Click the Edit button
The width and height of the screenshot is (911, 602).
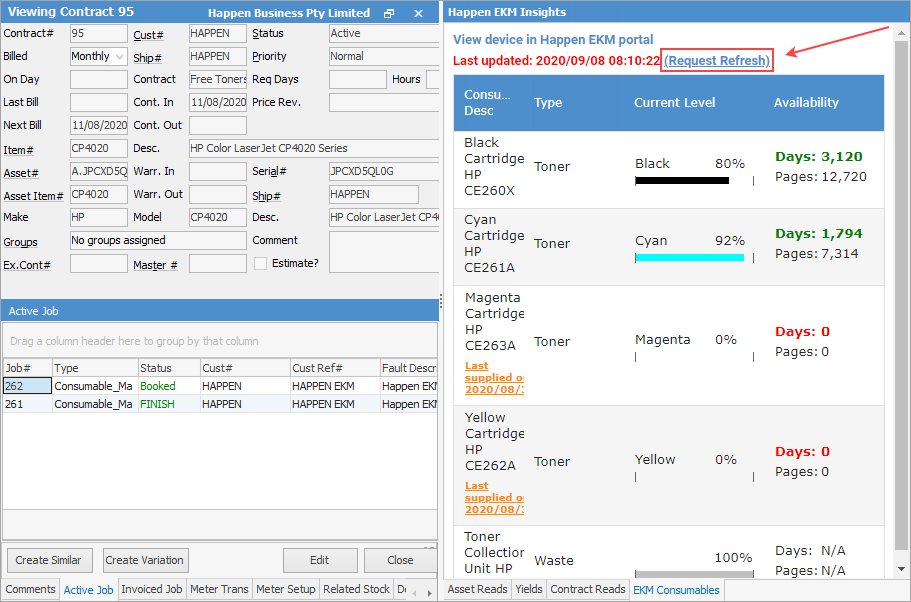(319, 560)
